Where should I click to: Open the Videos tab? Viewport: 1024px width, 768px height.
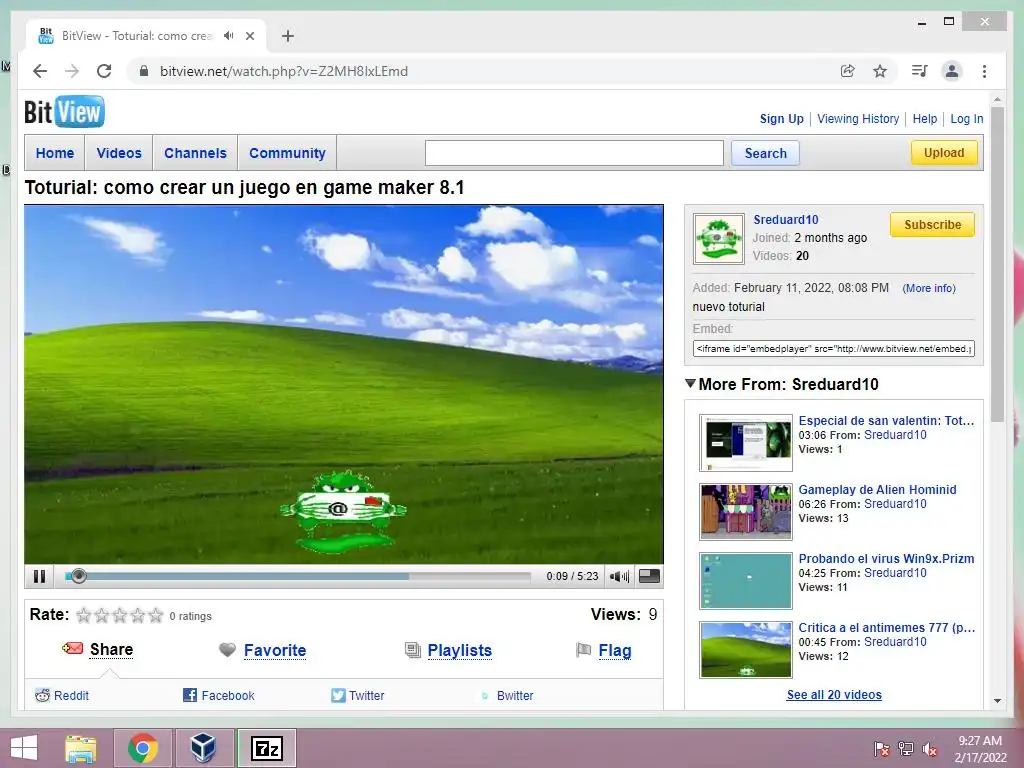coord(119,153)
